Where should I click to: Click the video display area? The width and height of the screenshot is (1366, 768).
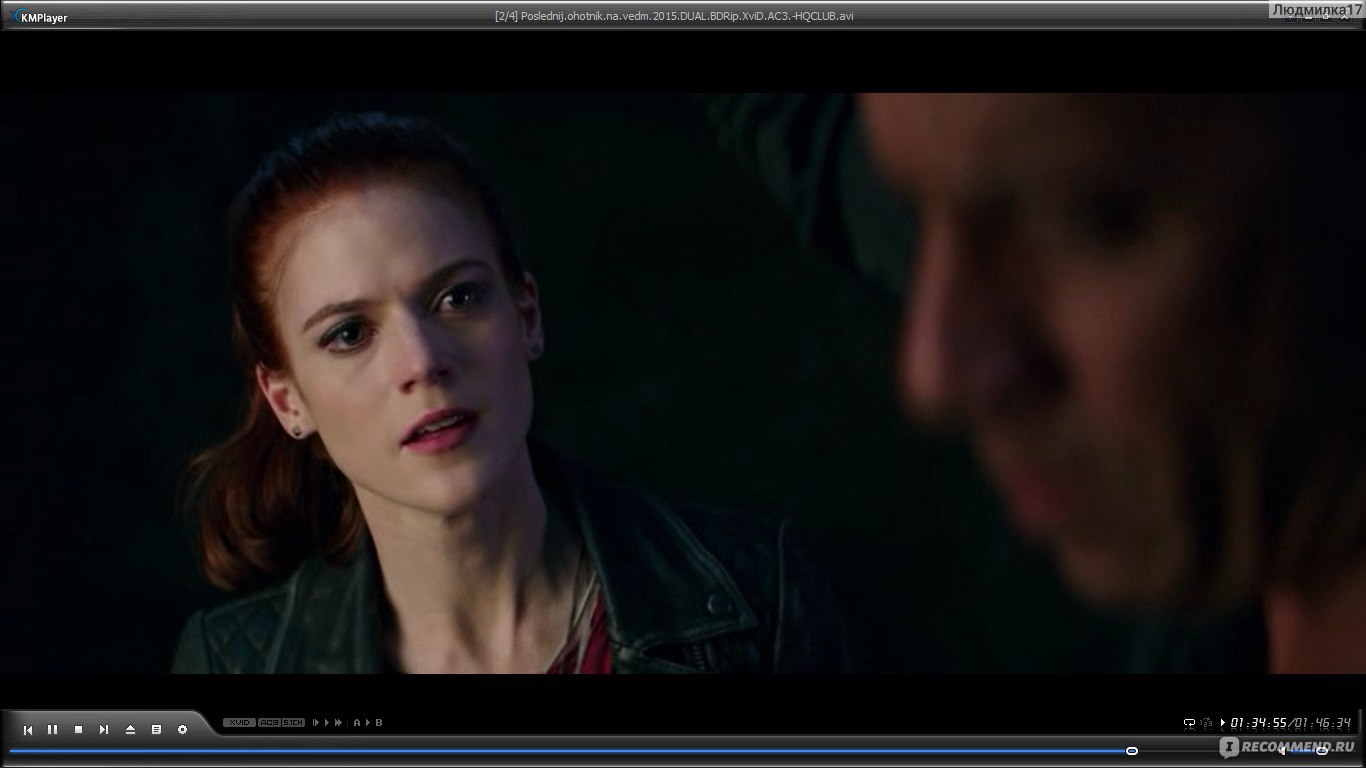click(x=683, y=383)
